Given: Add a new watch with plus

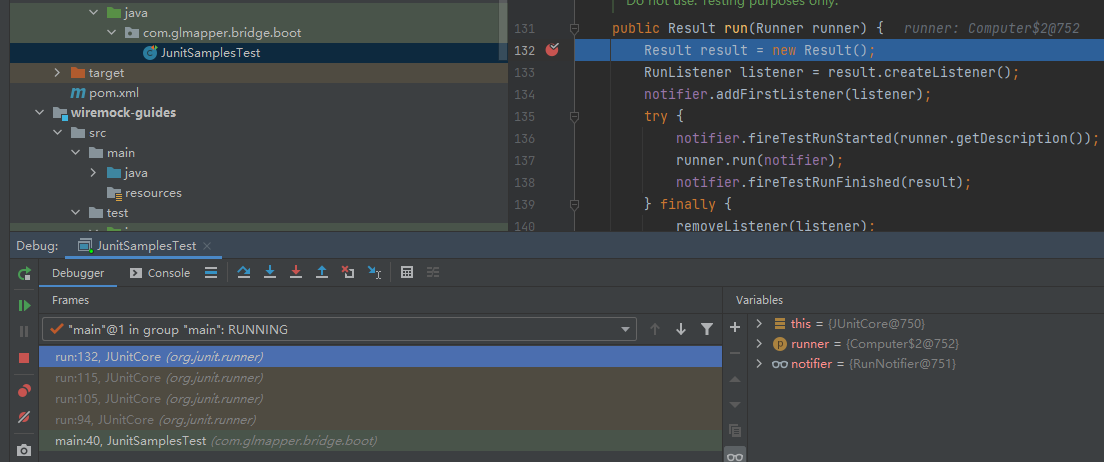Looking at the screenshot, I should pos(735,327).
